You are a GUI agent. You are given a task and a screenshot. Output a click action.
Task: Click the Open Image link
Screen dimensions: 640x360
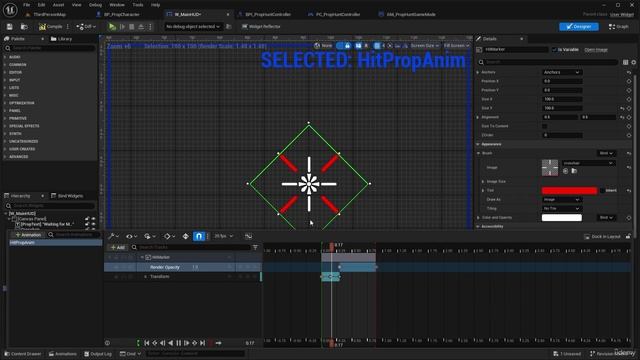pos(596,50)
